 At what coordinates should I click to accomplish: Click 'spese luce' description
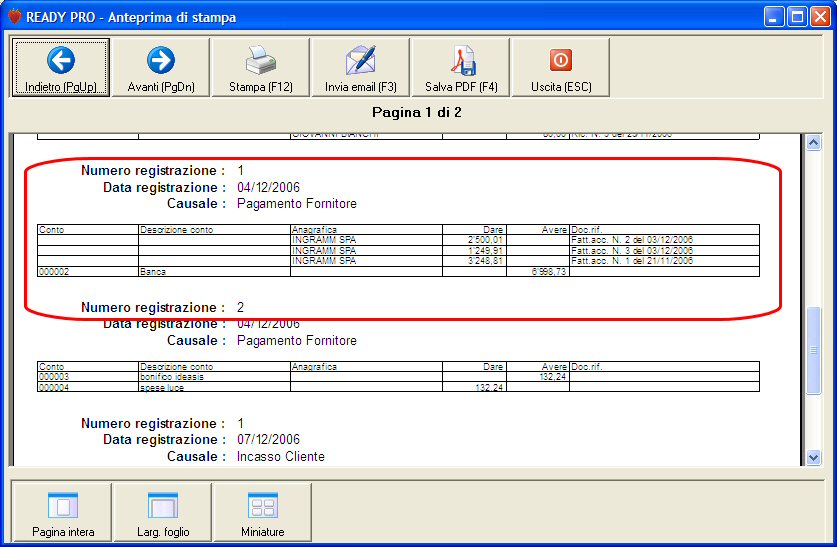(162, 387)
